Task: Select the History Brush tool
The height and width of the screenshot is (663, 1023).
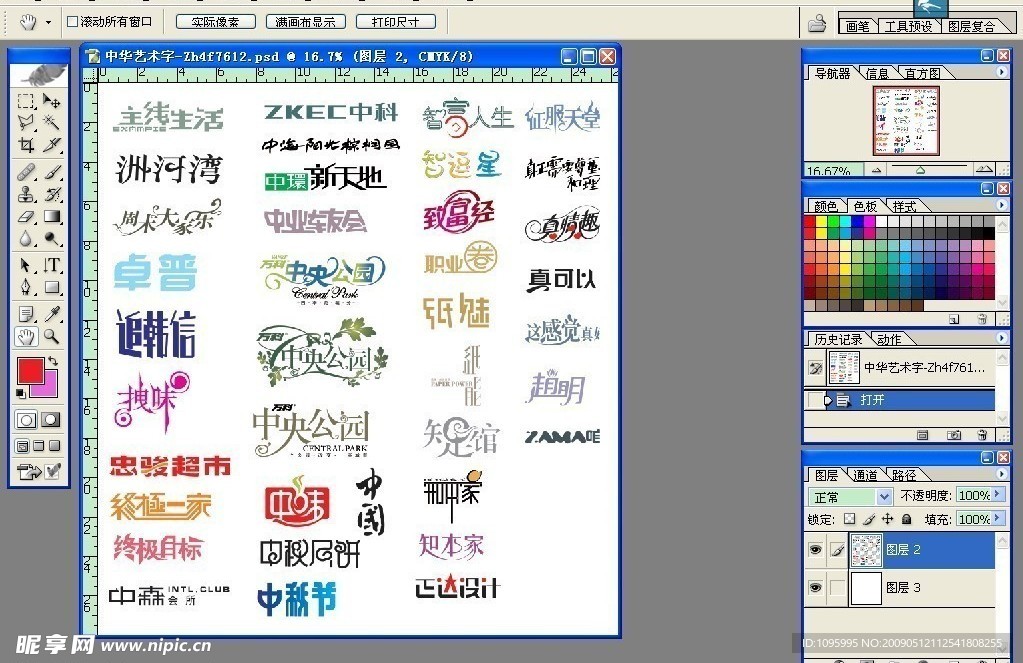Action: pyautogui.click(x=52, y=194)
